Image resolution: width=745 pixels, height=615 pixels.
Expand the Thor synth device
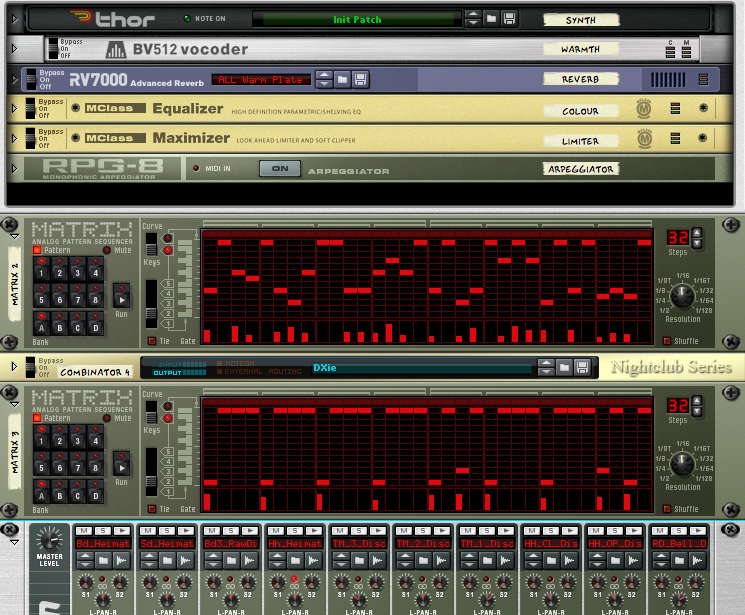point(14,19)
